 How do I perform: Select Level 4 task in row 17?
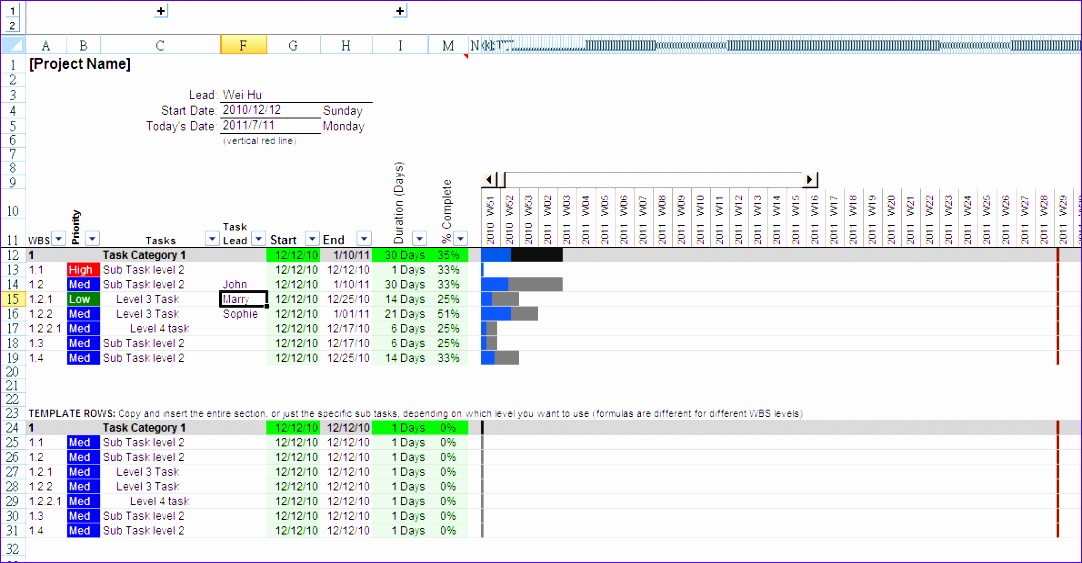click(159, 328)
